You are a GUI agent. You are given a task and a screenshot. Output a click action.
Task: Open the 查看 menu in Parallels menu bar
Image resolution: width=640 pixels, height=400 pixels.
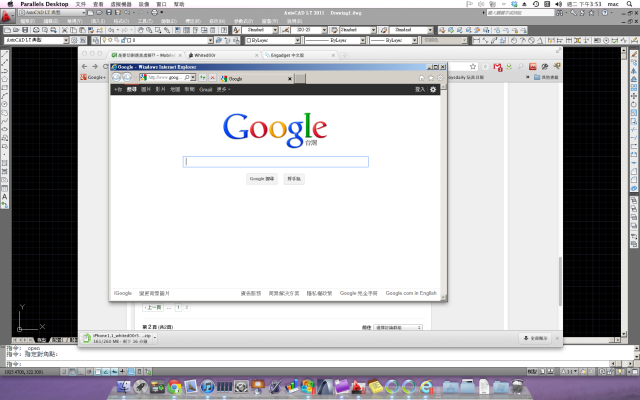98,4
